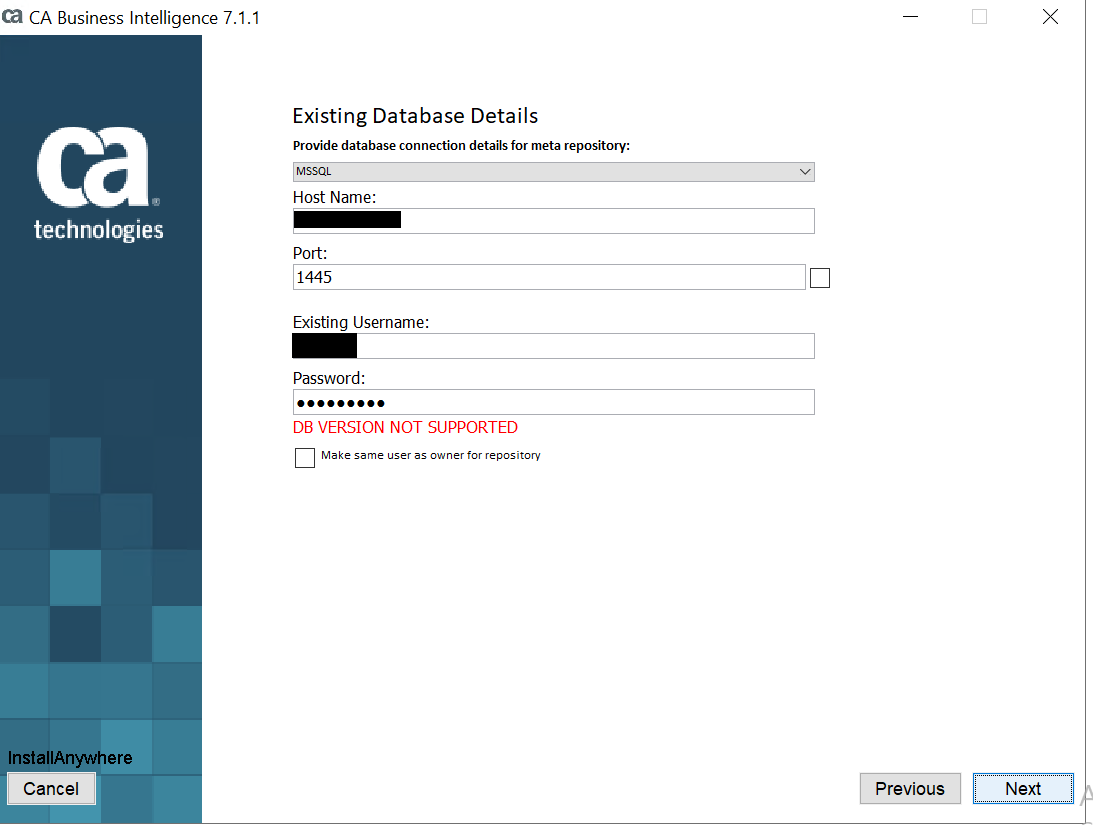Screen dimensions: 1093x825
Task: Click the Make same user label text
Action: tap(431, 455)
